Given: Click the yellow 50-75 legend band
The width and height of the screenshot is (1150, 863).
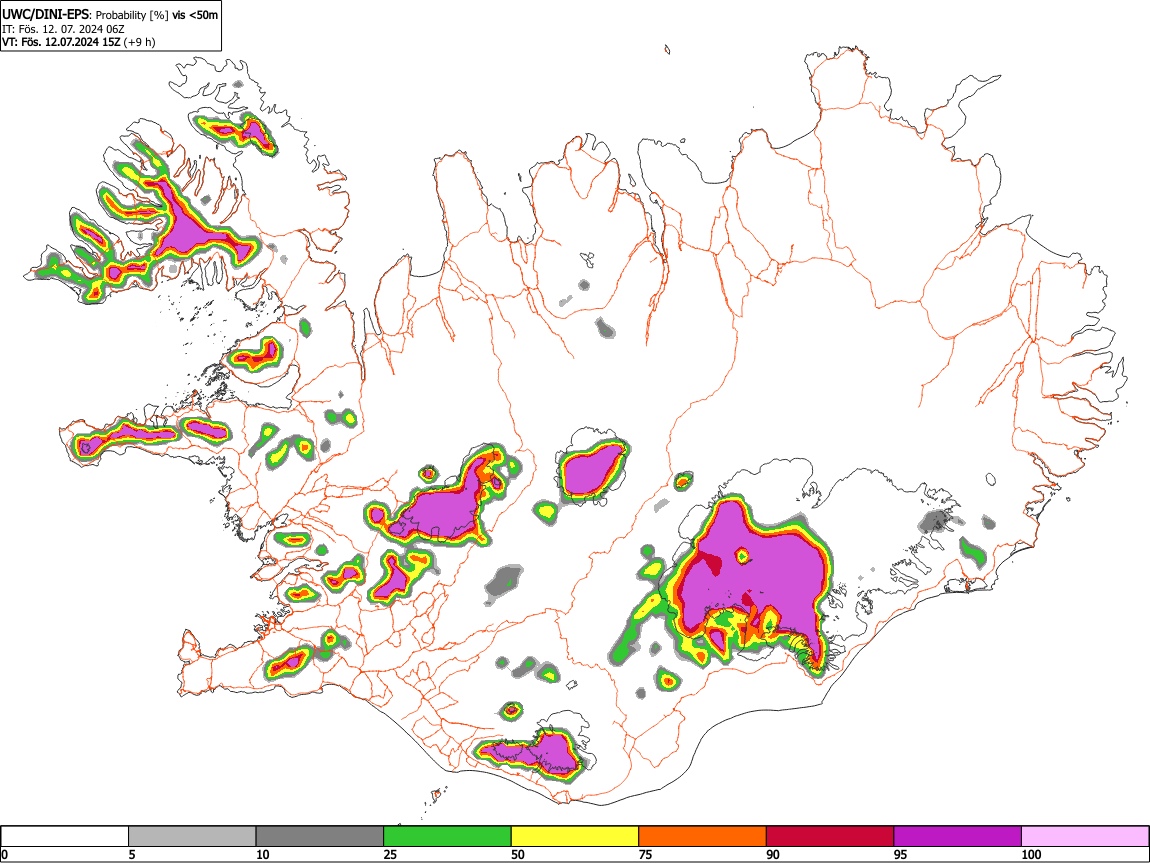Looking at the screenshot, I should click(x=575, y=837).
